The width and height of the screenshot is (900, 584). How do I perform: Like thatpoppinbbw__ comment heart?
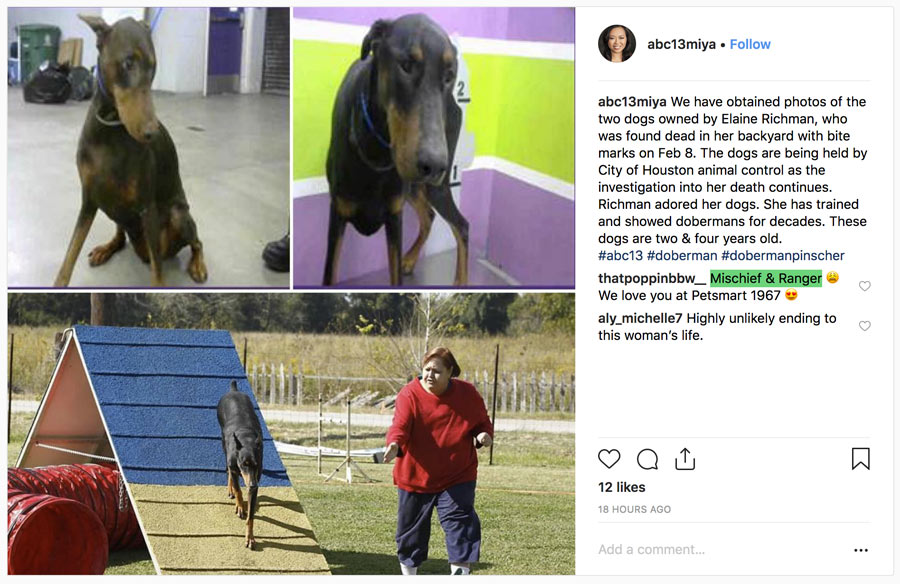click(864, 286)
